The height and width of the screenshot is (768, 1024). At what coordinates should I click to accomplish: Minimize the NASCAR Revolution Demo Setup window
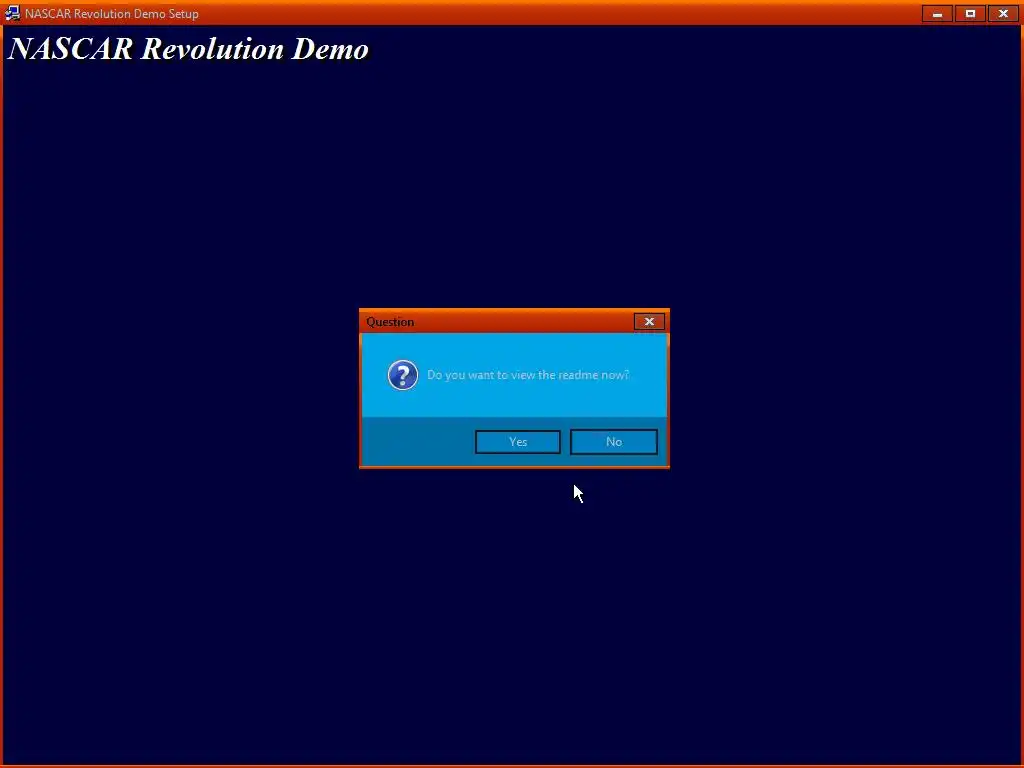[x=937, y=13]
